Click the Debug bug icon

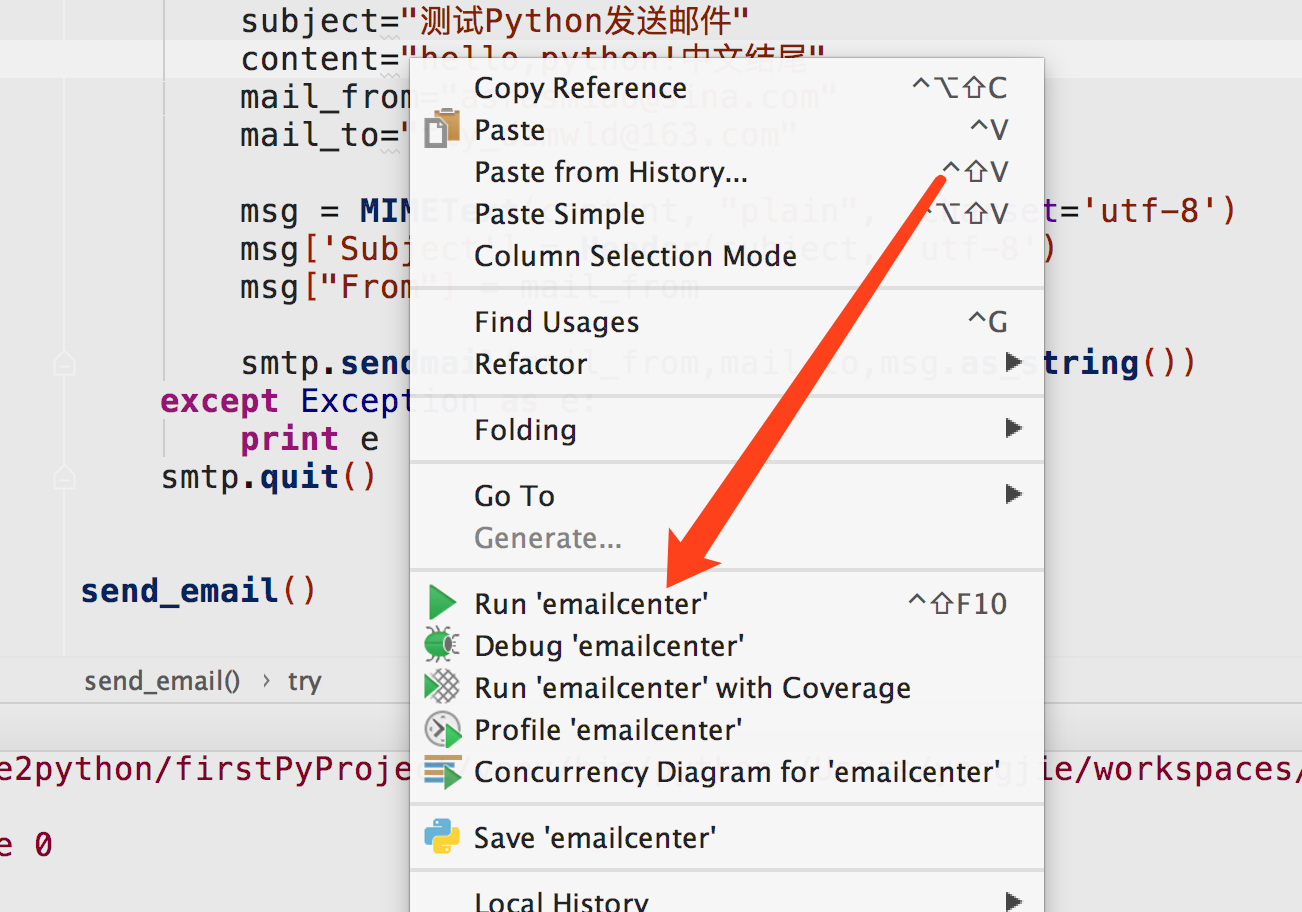pyautogui.click(x=441, y=645)
